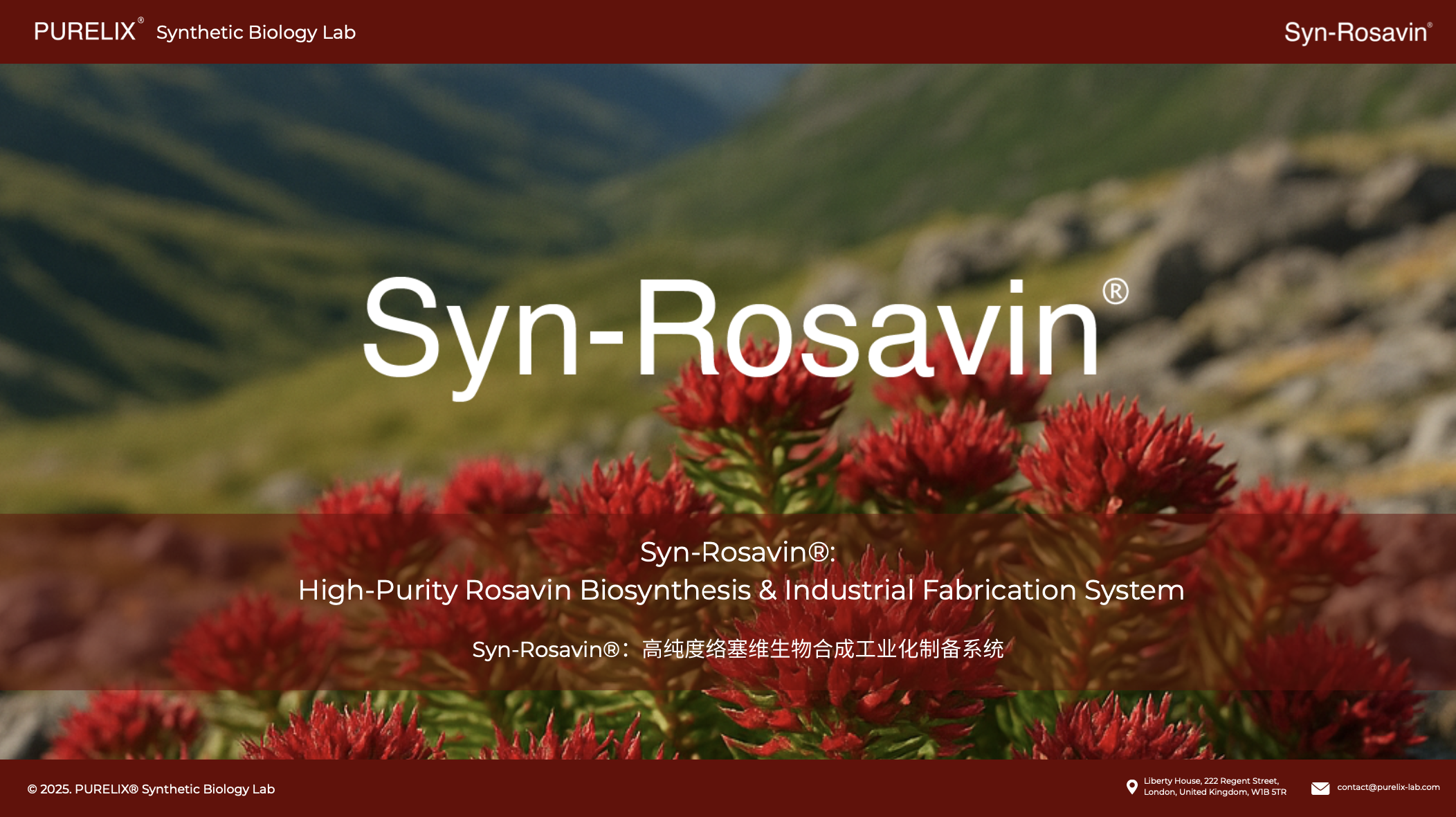Click the ® mark next to PURELIX

click(141, 20)
